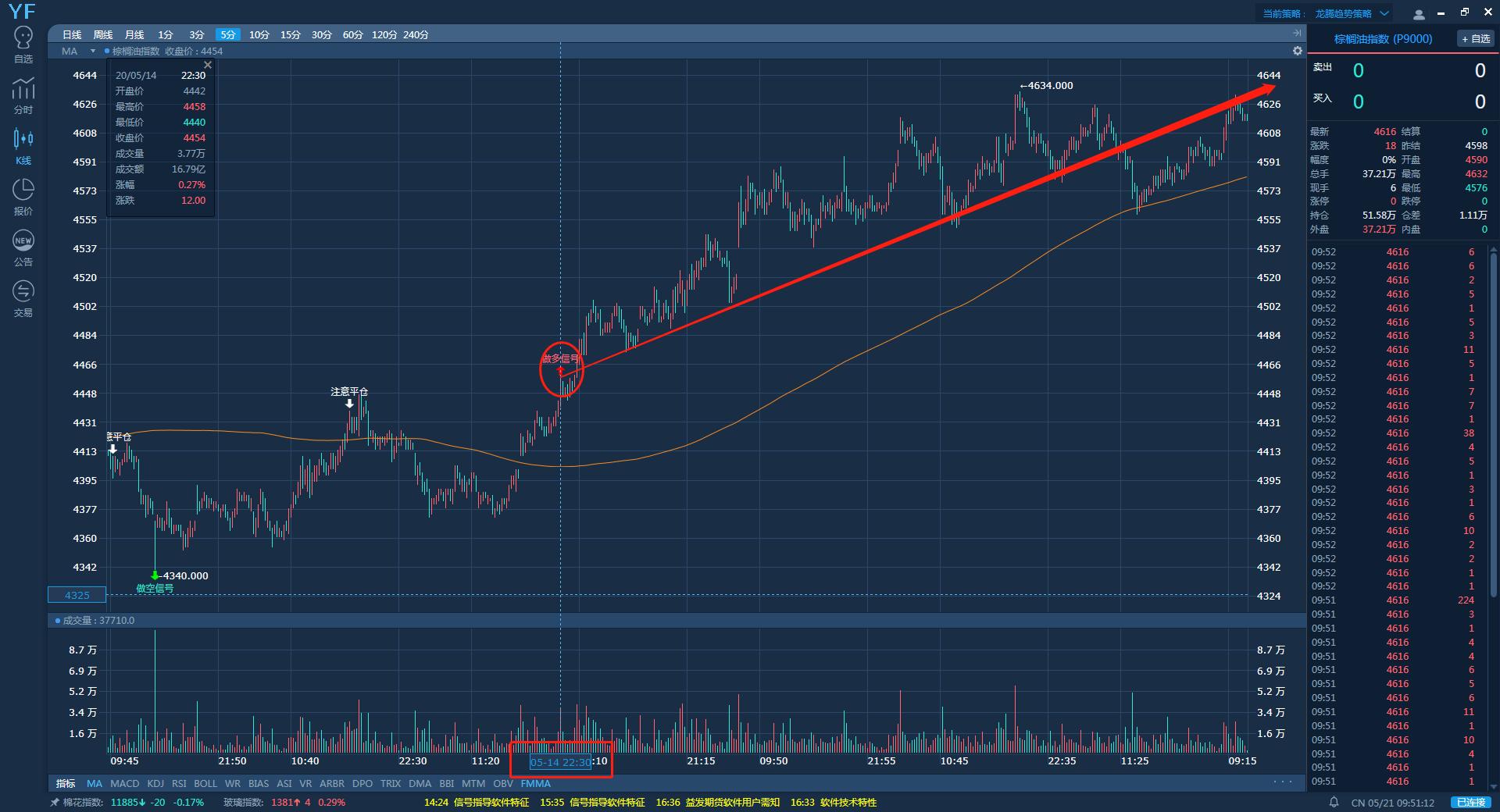Open the 交易 trading section
This screenshot has width=1500, height=812.
pyautogui.click(x=23, y=298)
